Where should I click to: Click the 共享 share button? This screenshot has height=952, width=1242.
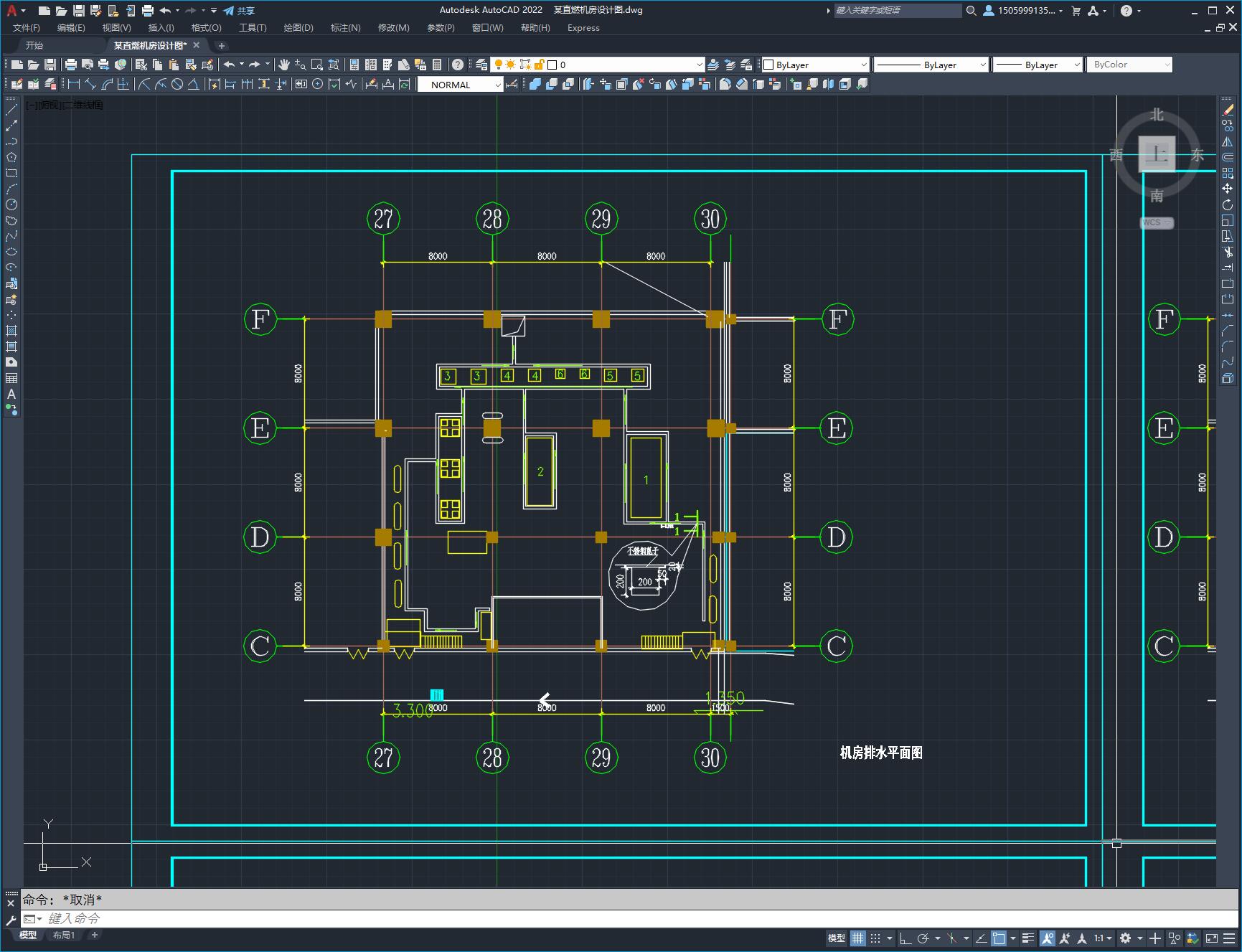[239, 11]
